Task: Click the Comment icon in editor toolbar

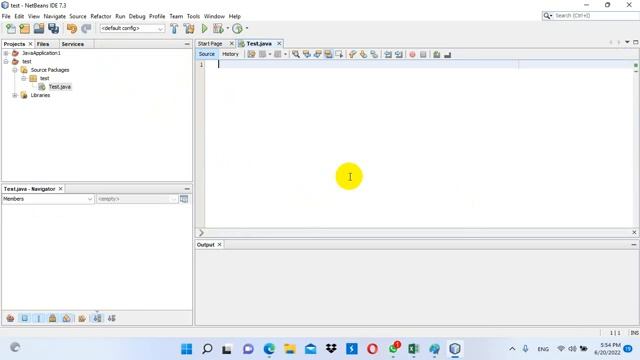Action: pyautogui.click(x=437, y=54)
